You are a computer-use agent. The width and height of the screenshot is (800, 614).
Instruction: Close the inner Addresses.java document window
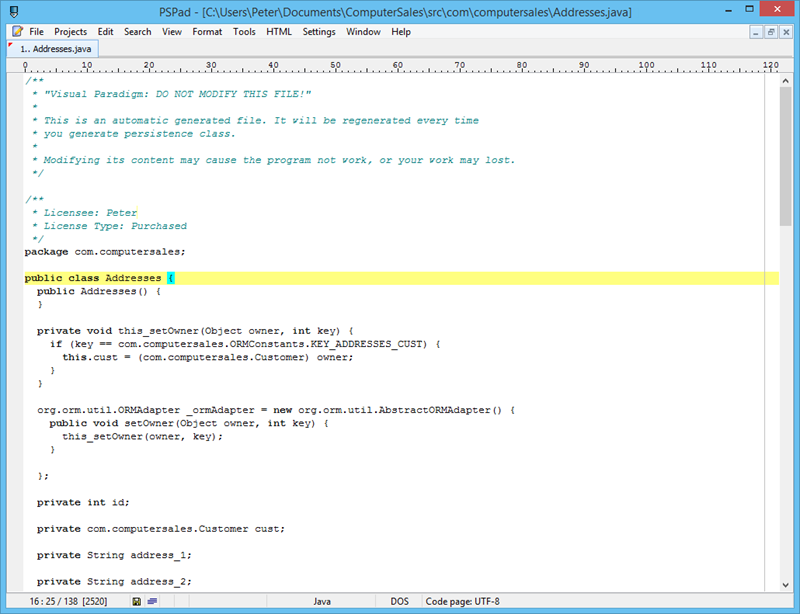pyautogui.click(x=786, y=32)
